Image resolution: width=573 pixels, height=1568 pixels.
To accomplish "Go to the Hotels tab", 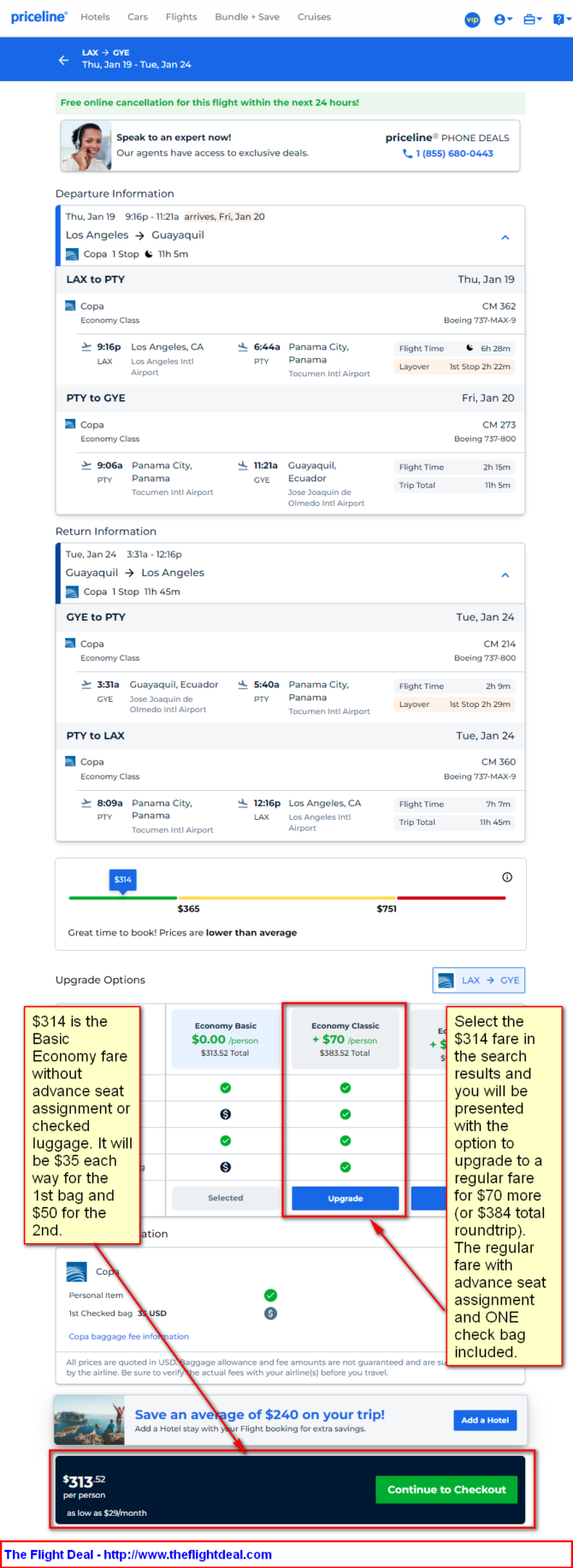I will (x=95, y=17).
